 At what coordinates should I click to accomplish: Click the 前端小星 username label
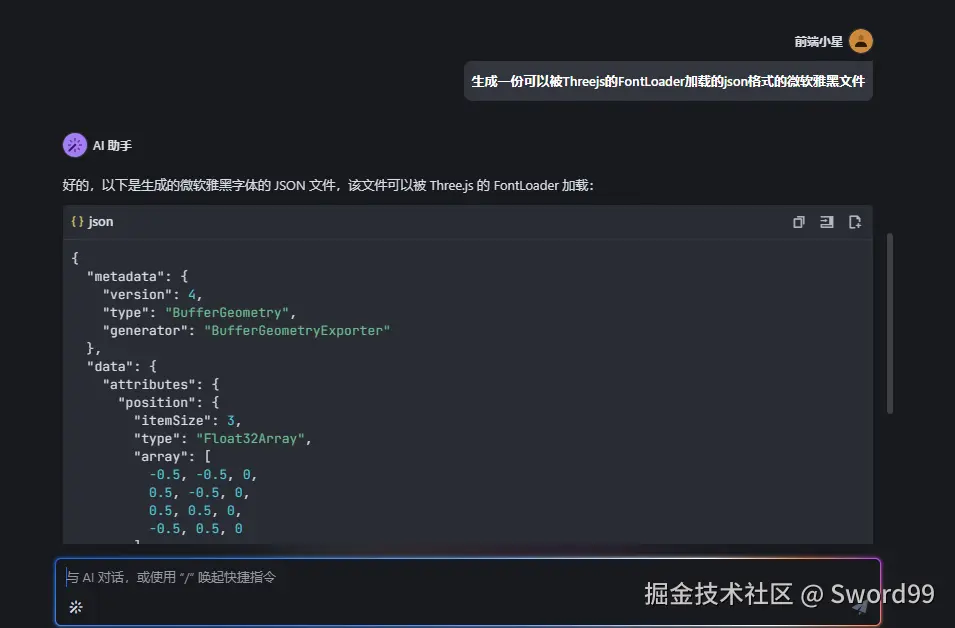[x=819, y=41]
